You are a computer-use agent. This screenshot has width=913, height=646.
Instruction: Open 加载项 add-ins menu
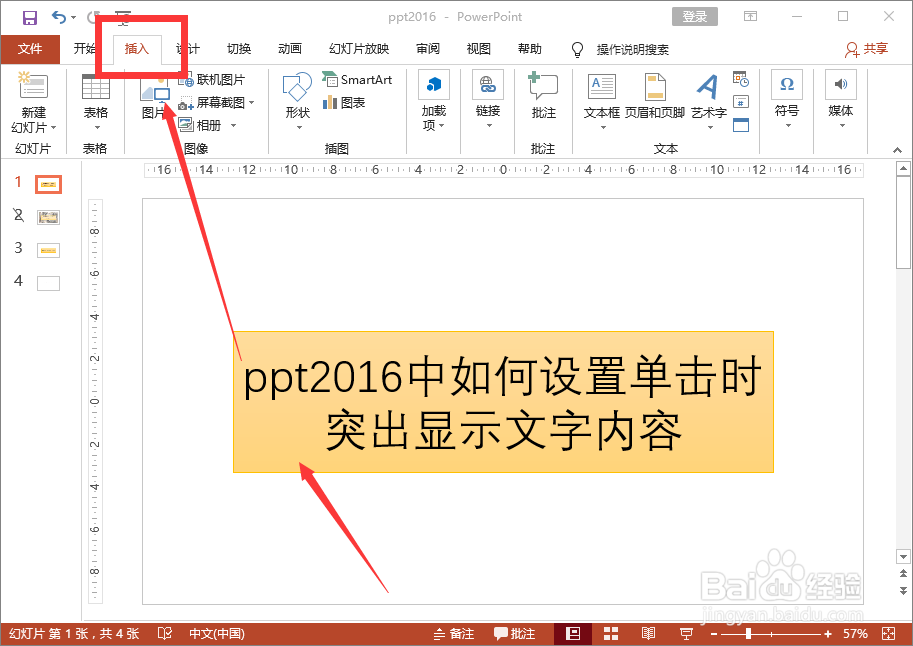[x=434, y=101]
